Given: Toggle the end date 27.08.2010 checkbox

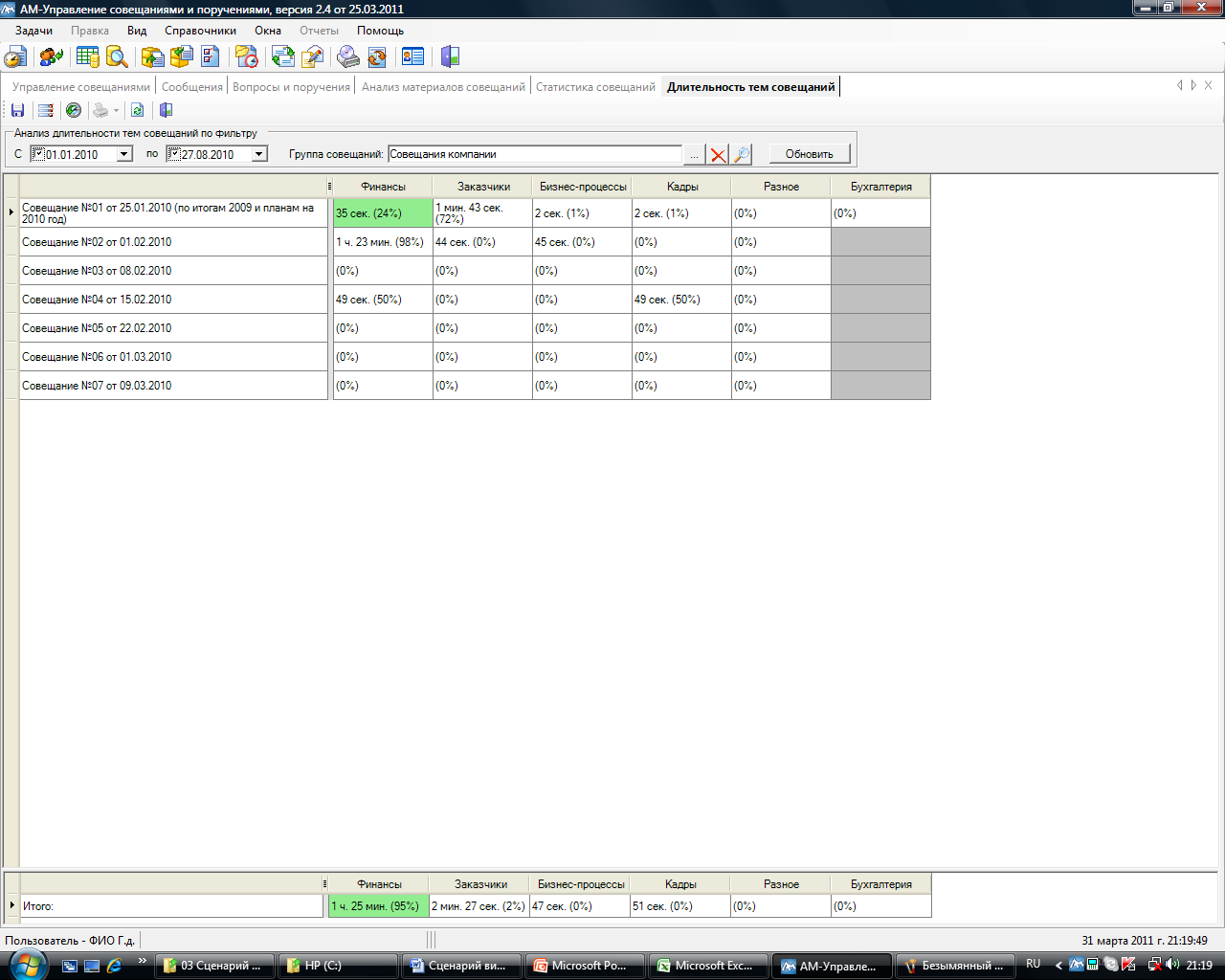Looking at the screenshot, I should pos(174,154).
